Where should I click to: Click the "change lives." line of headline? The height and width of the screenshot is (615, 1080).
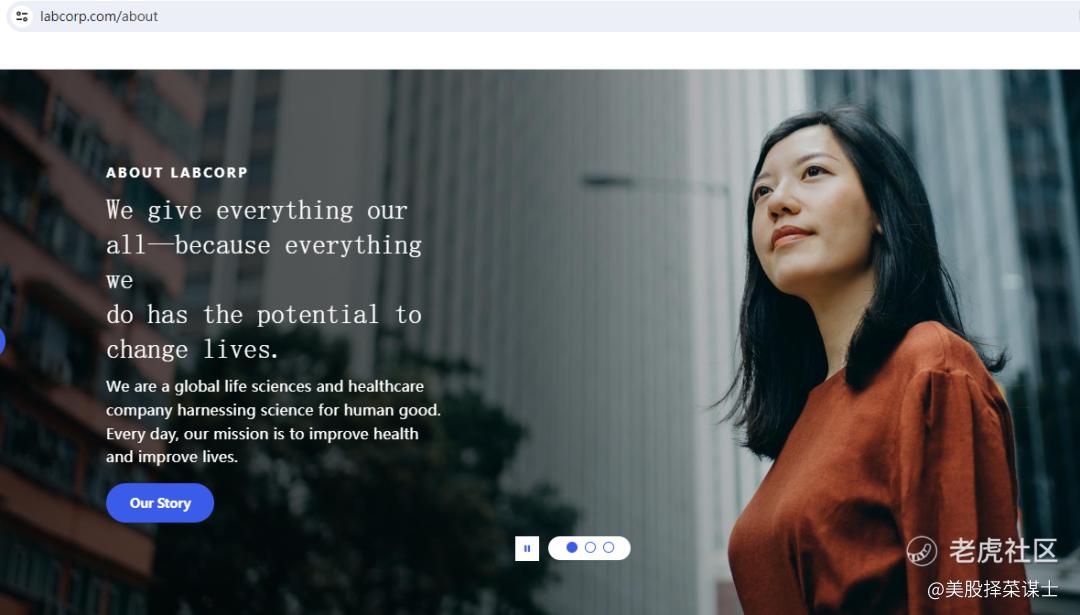(x=192, y=350)
